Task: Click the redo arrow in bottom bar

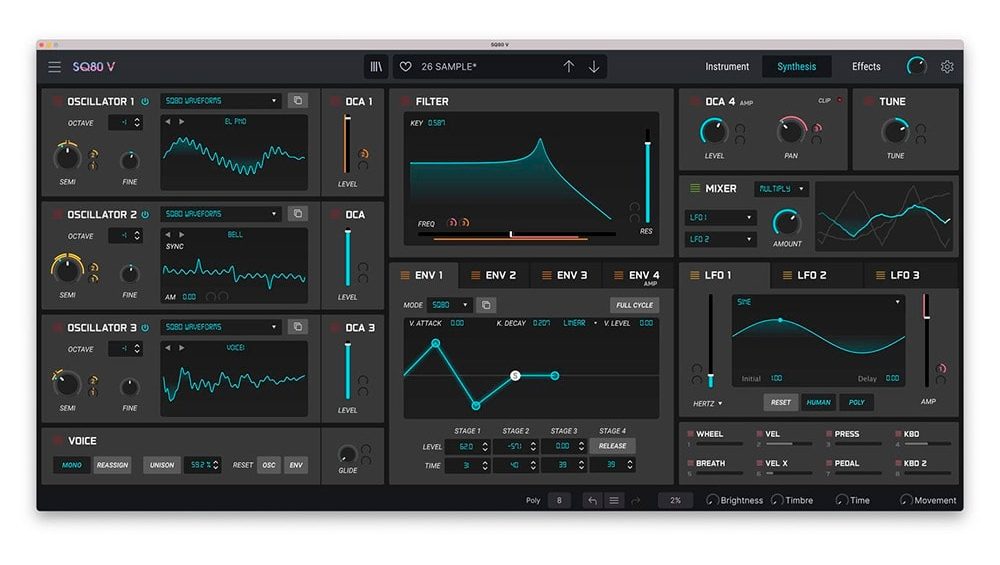Action: tap(635, 501)
